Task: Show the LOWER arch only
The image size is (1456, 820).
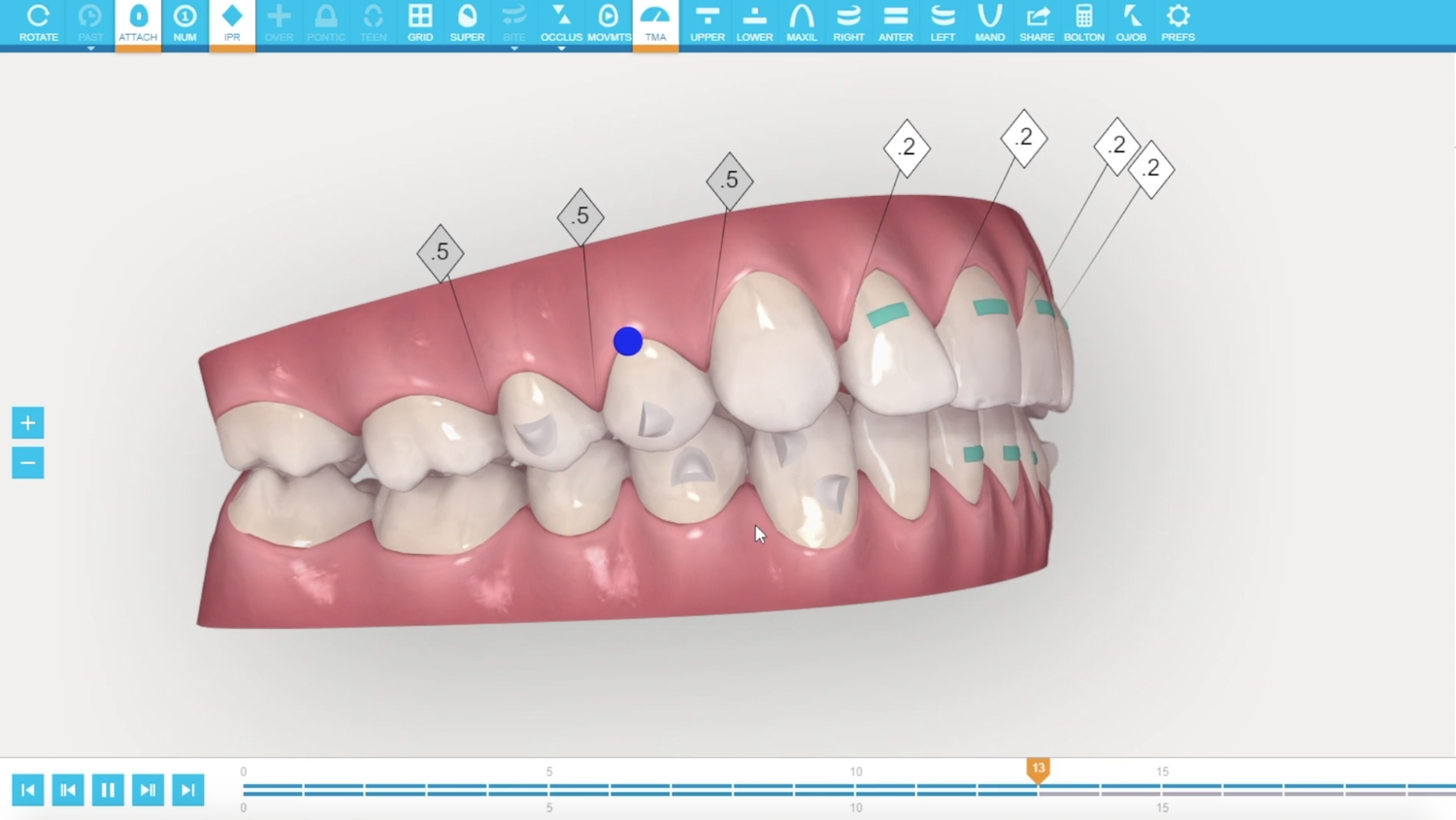Action: tap(754, 21)
